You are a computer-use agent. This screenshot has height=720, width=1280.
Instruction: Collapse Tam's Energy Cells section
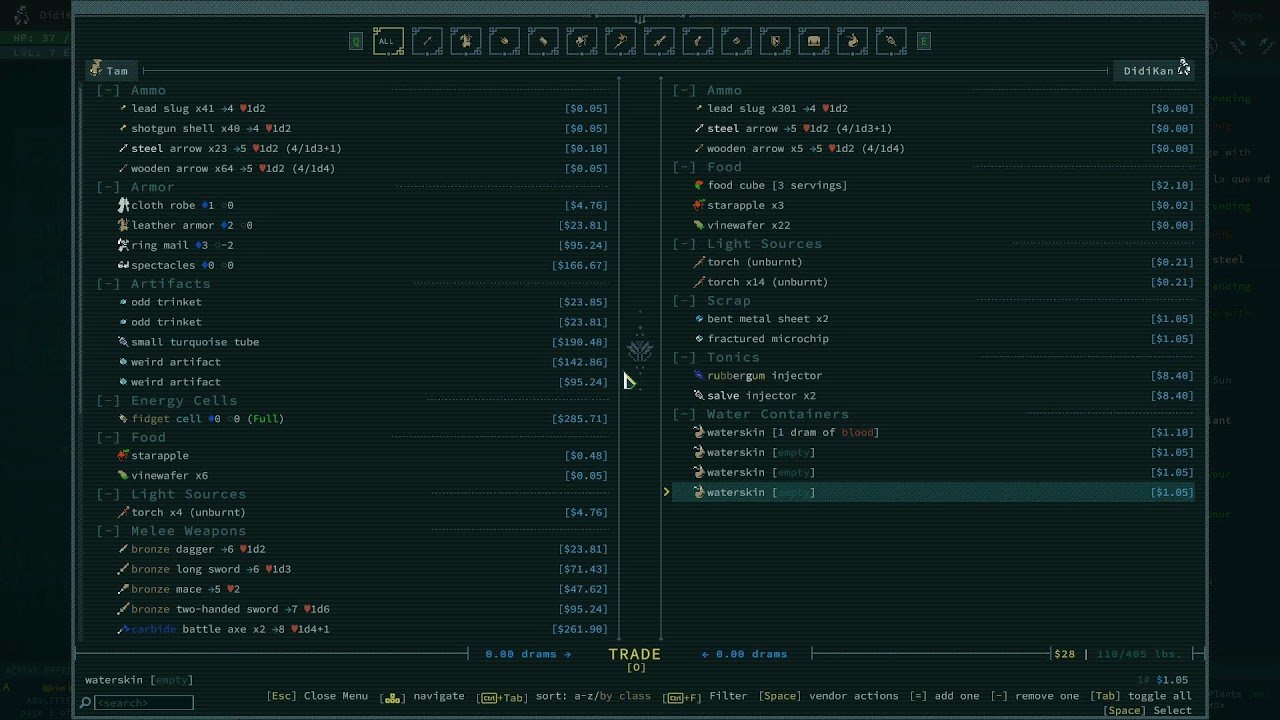click(108, 401)
